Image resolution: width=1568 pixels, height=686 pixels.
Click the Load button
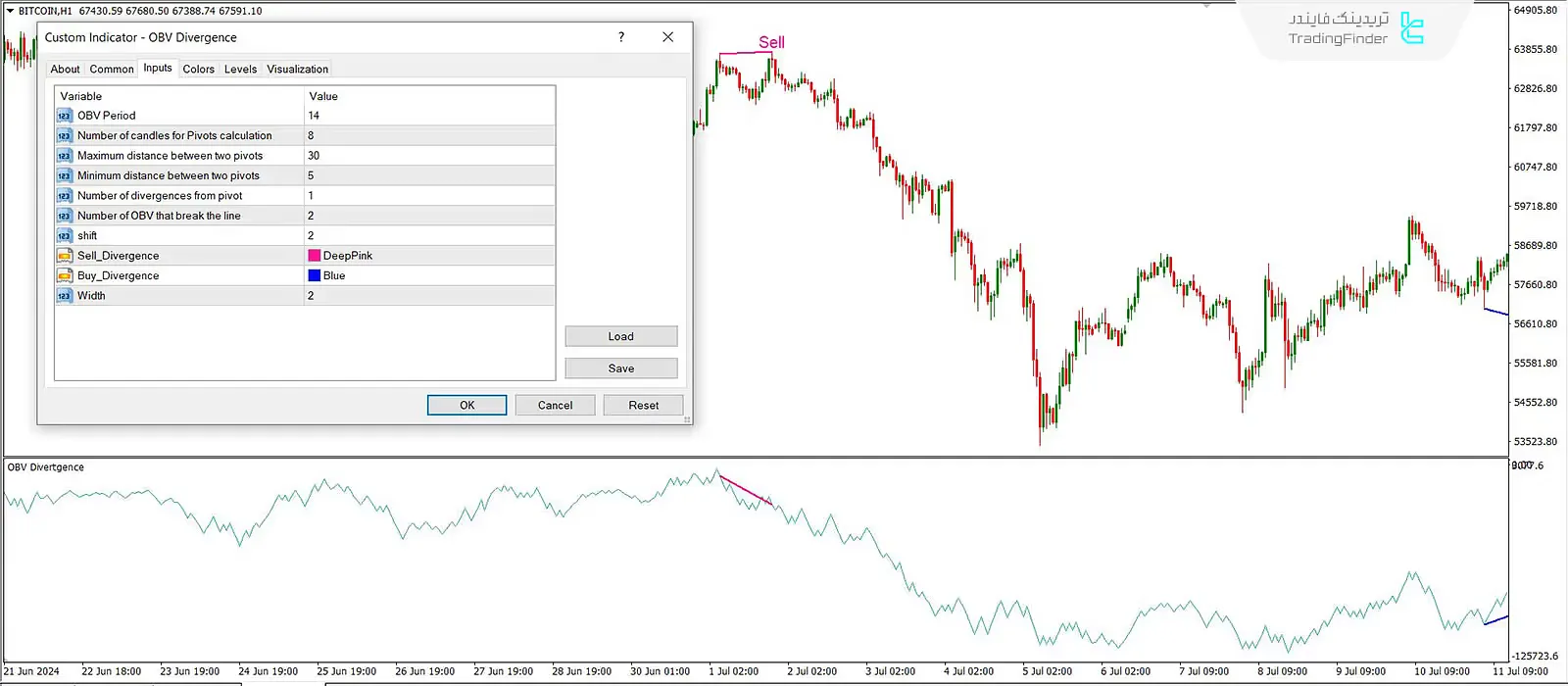click(x=620, y=337)
